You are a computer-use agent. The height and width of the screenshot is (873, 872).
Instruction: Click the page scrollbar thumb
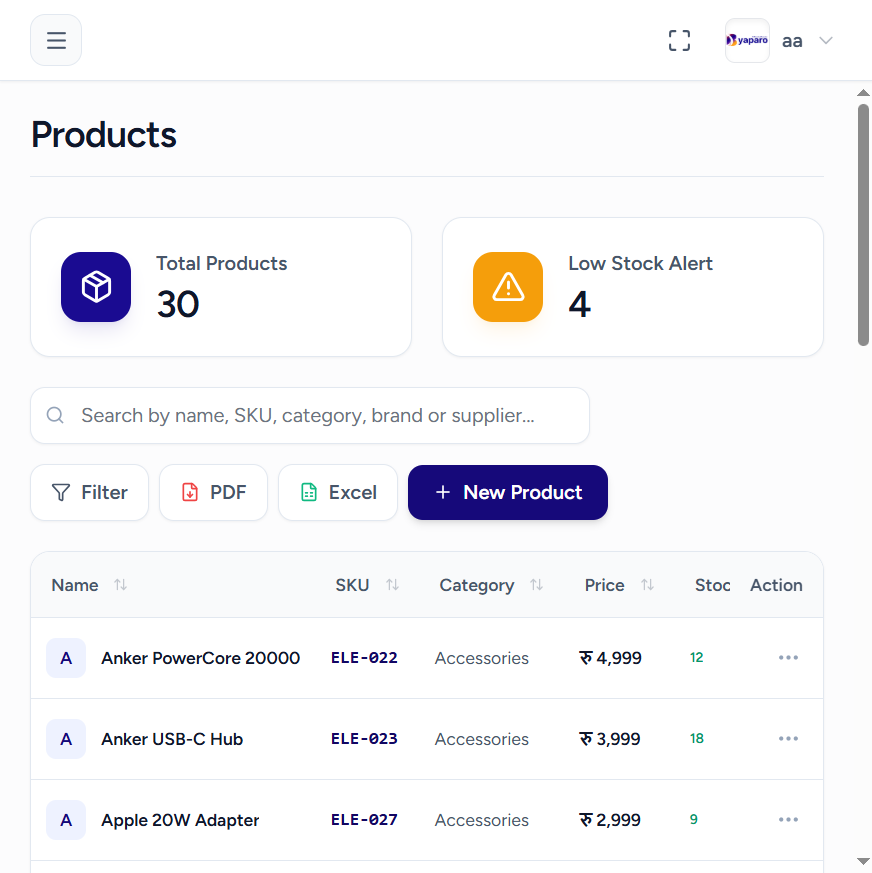point(863,225)
